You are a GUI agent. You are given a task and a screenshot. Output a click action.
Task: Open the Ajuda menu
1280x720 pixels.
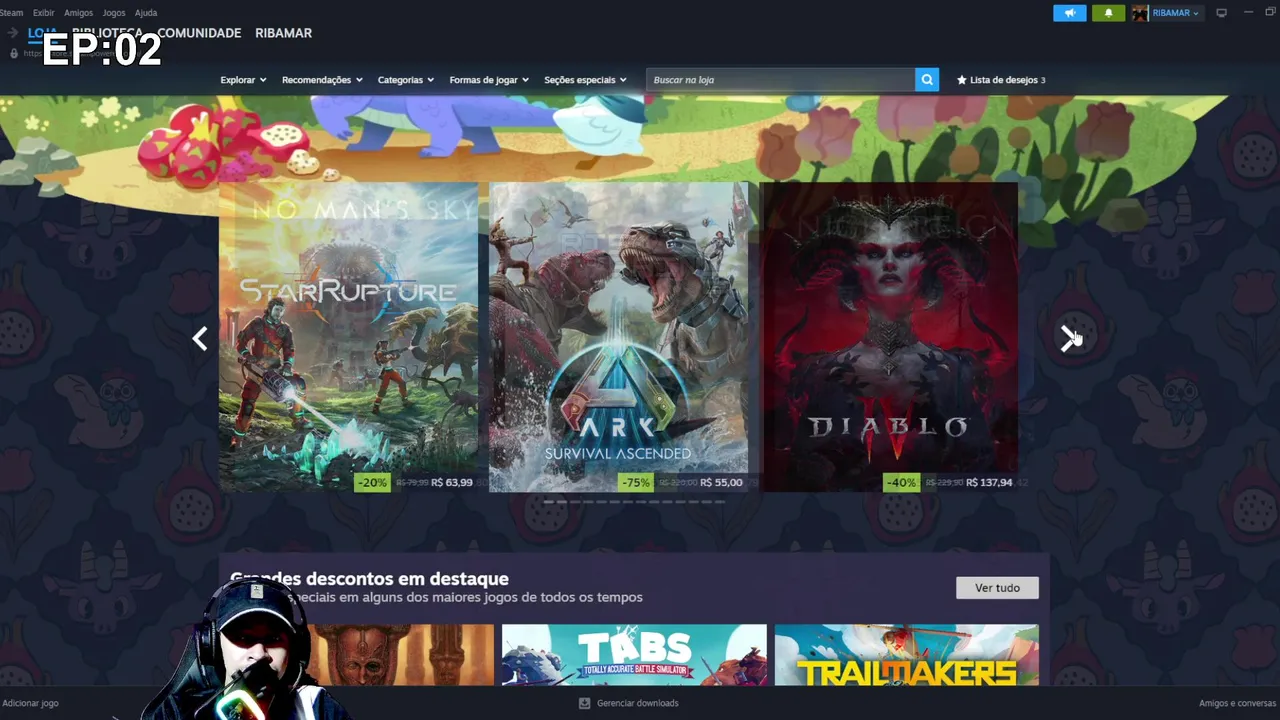coord(146,13)
